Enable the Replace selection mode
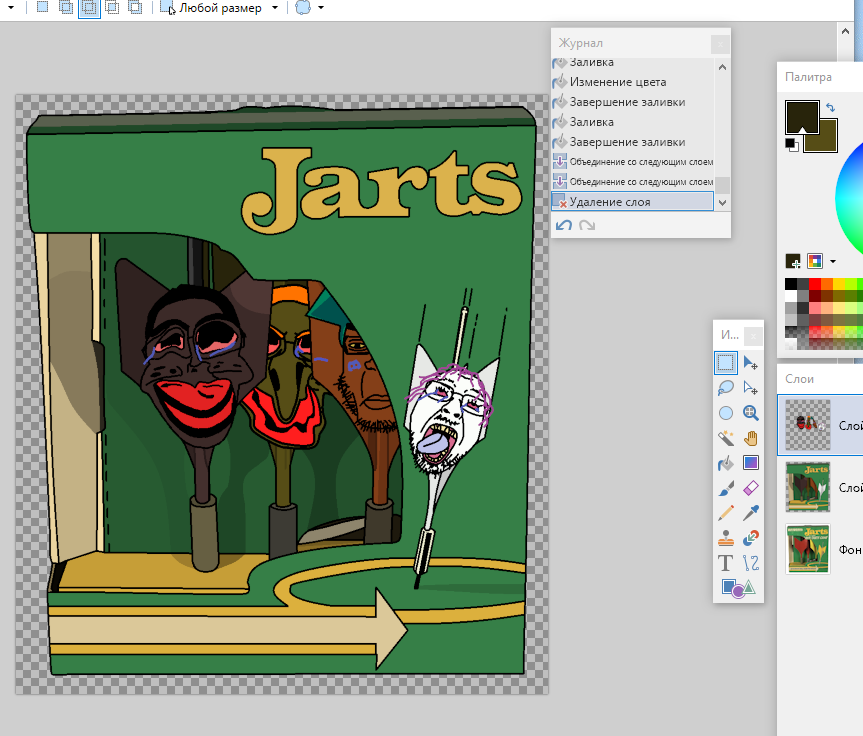Viewport: 863px width, 736px height. (42, 8)
